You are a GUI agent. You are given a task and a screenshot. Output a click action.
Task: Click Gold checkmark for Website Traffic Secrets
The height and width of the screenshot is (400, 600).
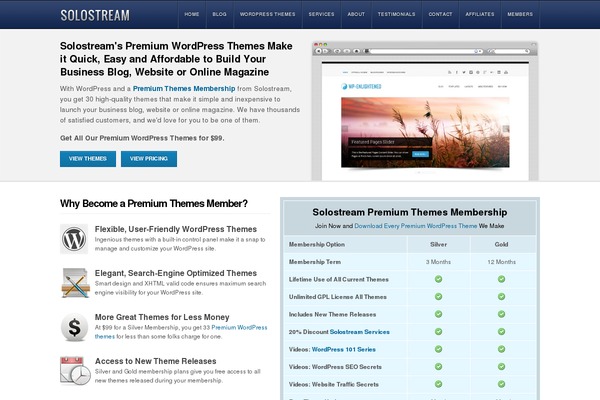tap(501, 384)
